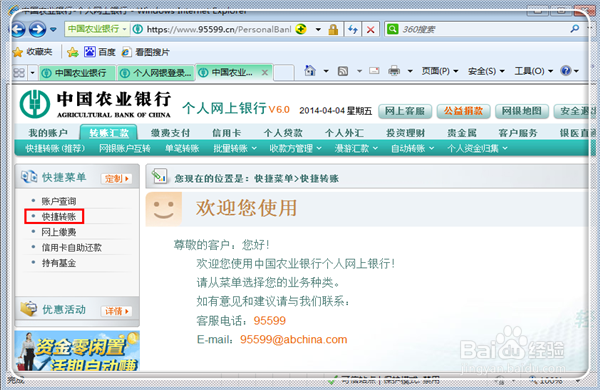Viewport: 600px width, 390px height.
Task: Click the 资金零闲置 promotional banner
Action: pos(77,351)
